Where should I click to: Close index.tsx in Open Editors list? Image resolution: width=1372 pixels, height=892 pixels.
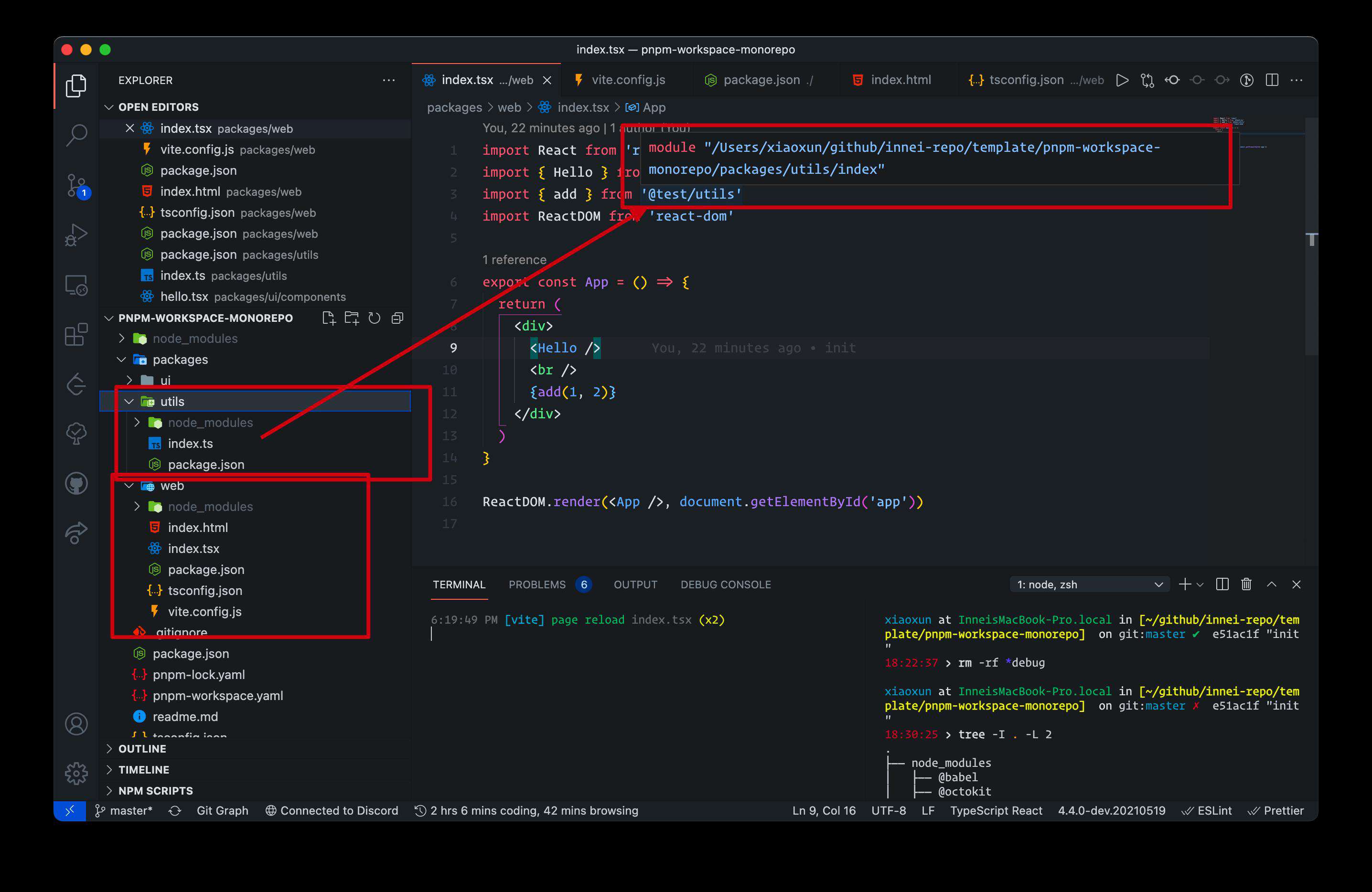pos(130,128)
